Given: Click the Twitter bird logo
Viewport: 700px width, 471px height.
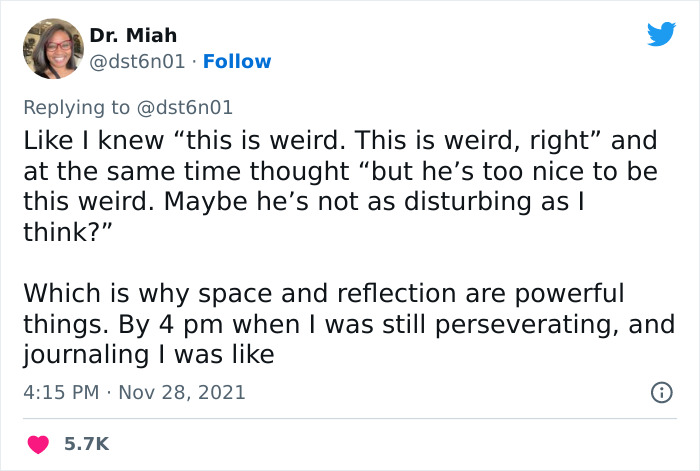Looking at the screenshot, I should (x=661, y=35).
